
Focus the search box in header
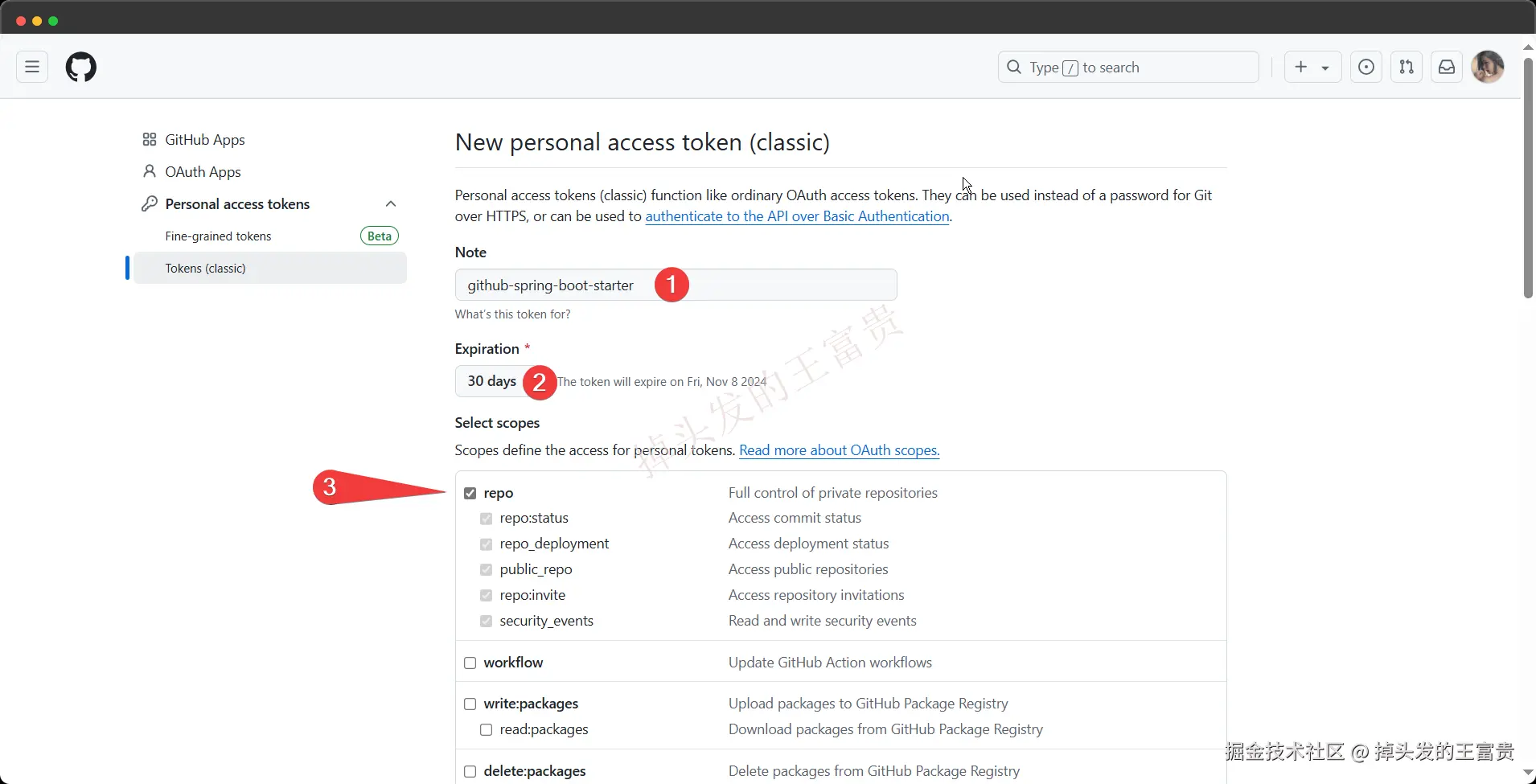click(x=1128, y=67)
